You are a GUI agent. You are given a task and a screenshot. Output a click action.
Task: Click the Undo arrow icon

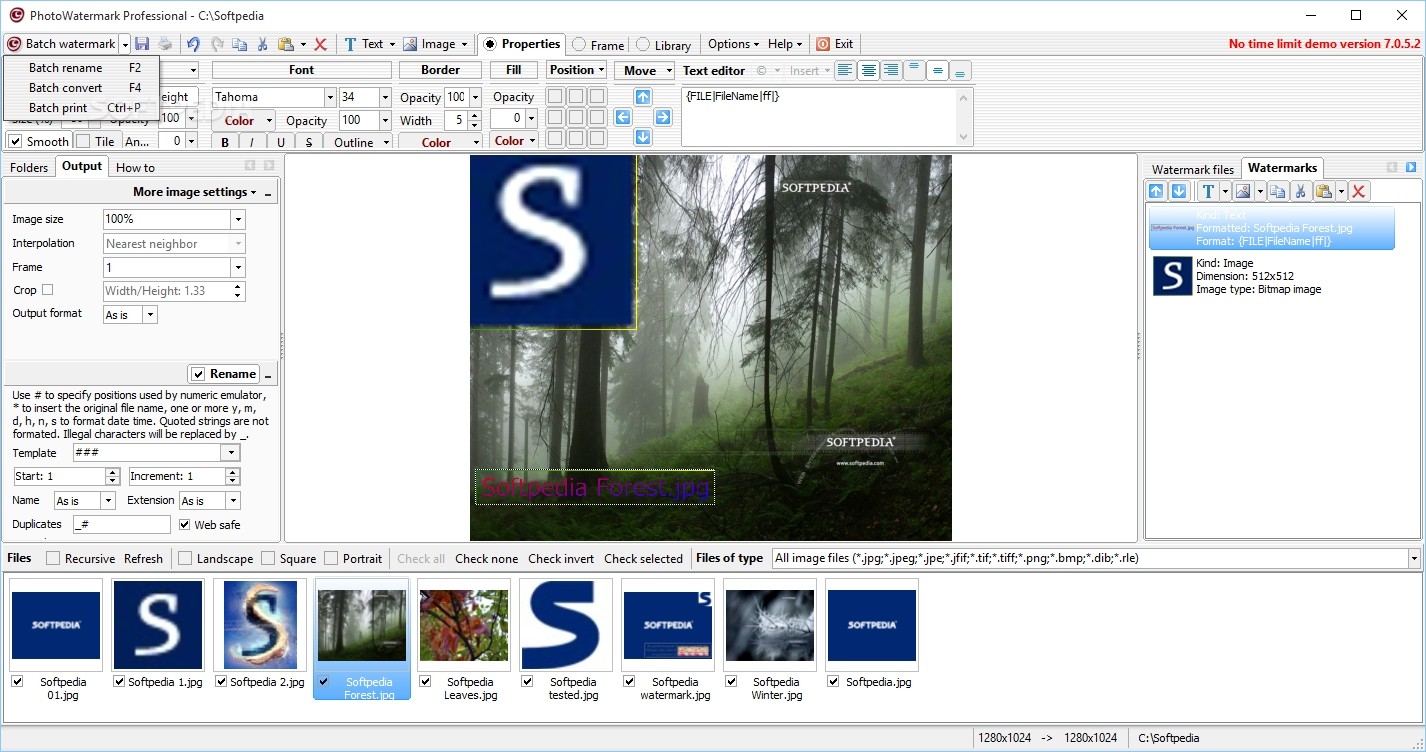pos(193,44)
